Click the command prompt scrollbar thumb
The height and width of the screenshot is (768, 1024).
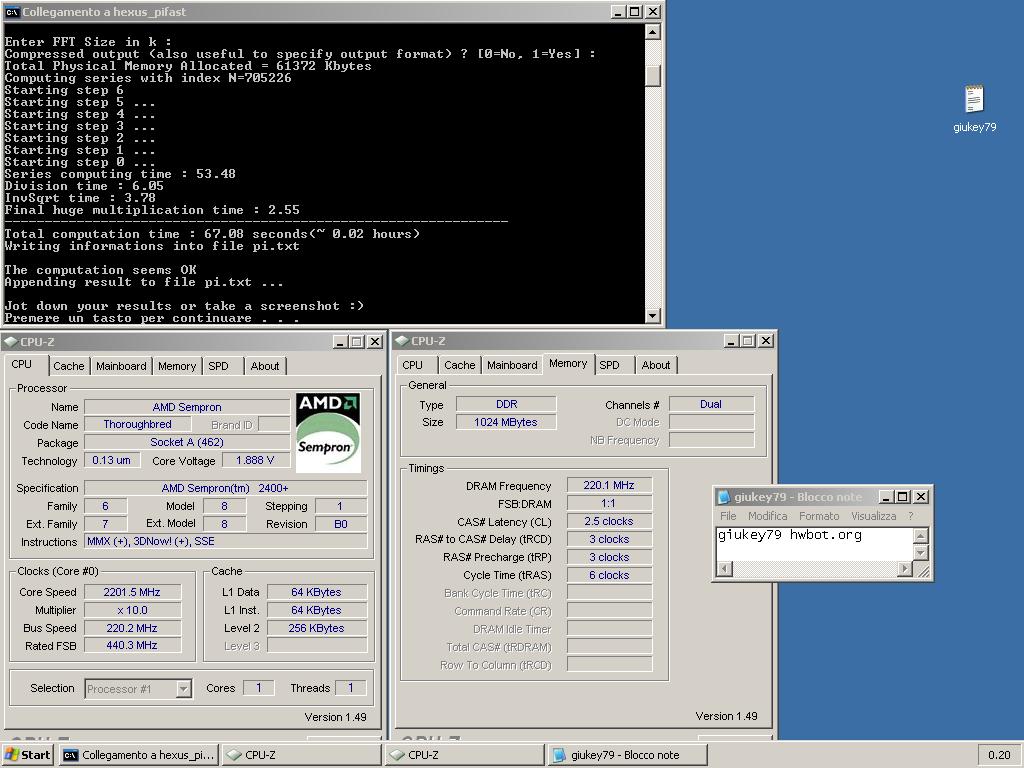(x=652, y=75)
